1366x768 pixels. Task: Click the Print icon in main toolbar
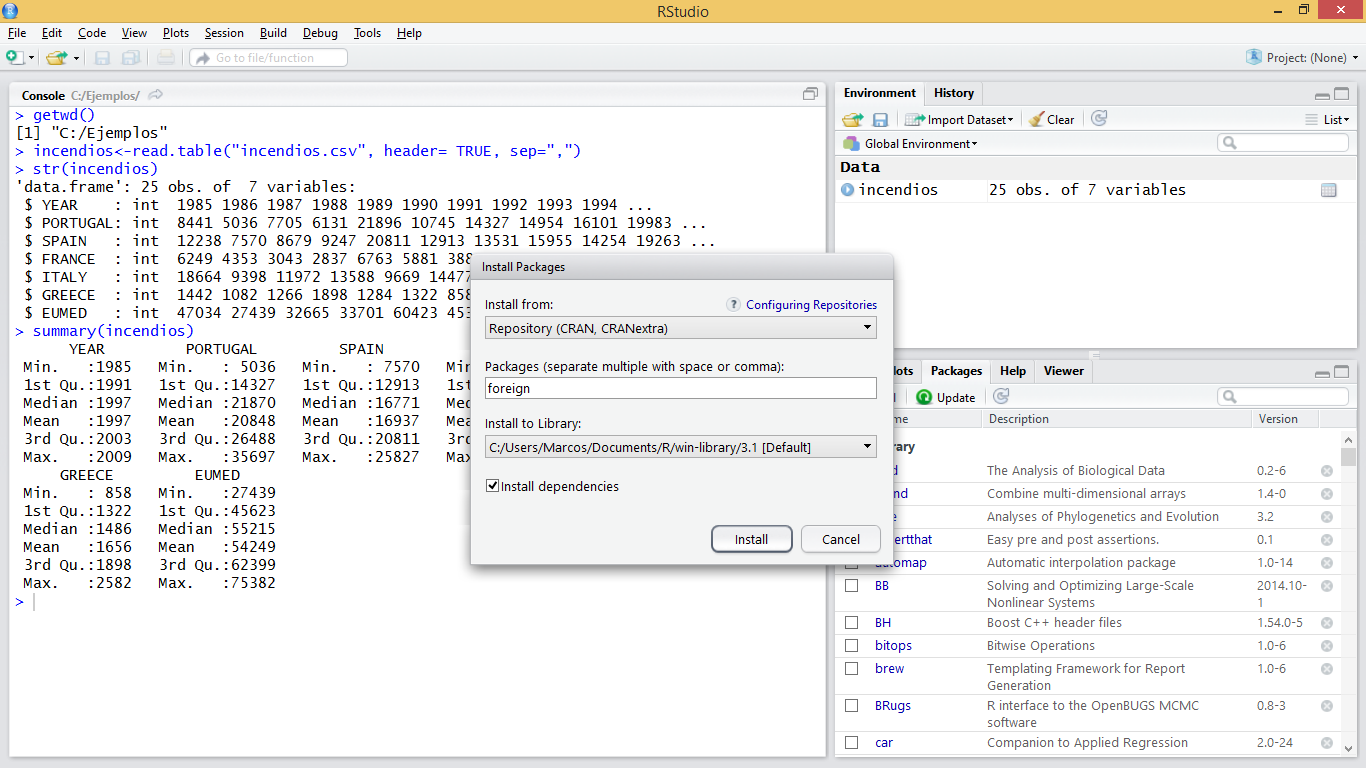[x=166, y=58]
